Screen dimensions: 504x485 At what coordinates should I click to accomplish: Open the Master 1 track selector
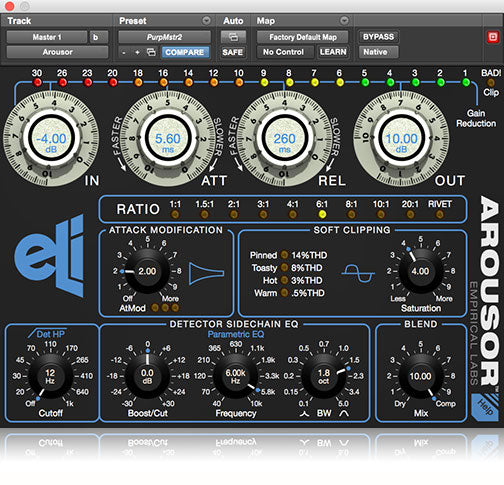[x=47, y=37]
